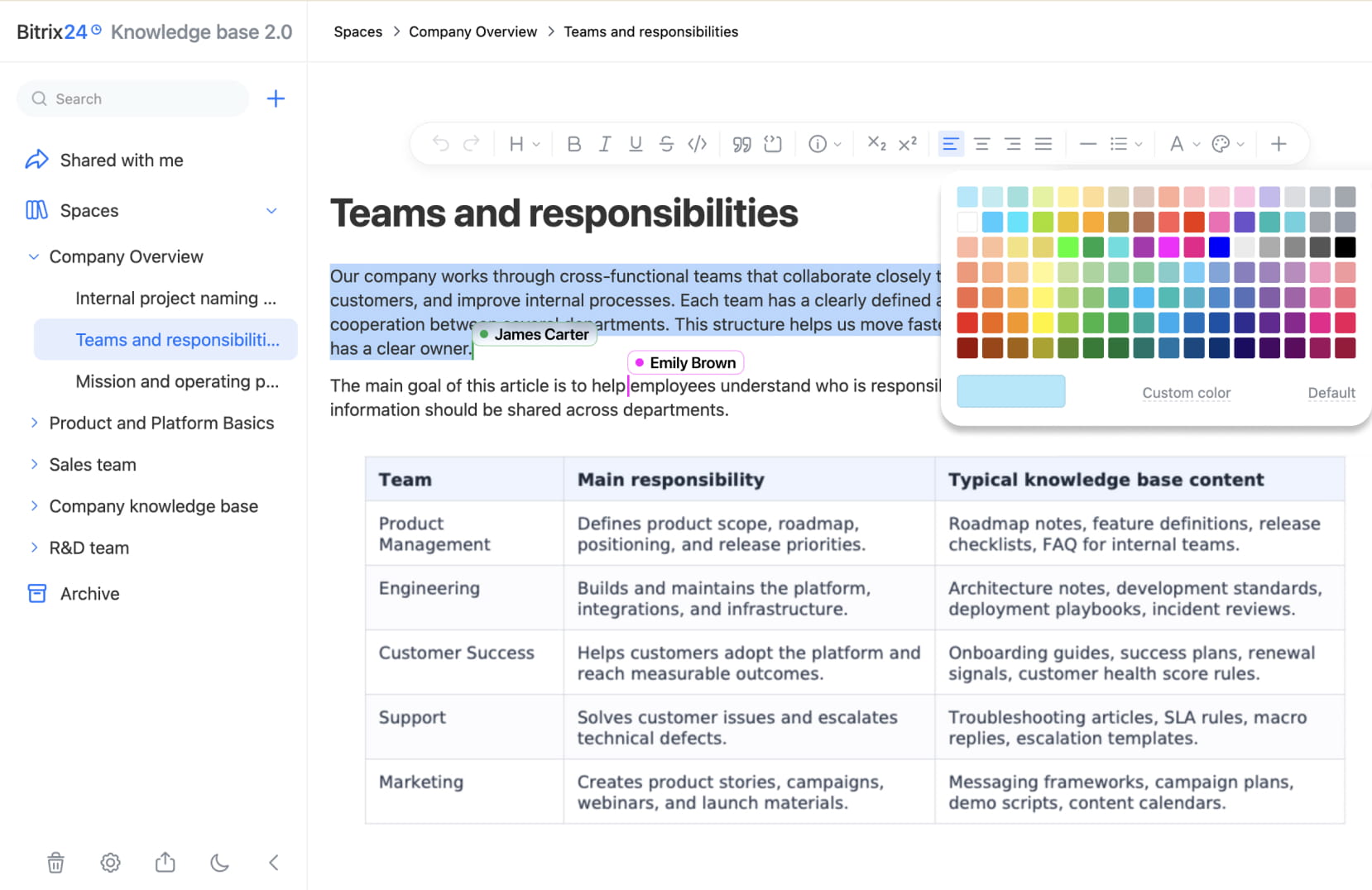Reset color with the Default button
This screenshot has width=1372, height=890.
pyautogui.click(x=1331, y=393)
